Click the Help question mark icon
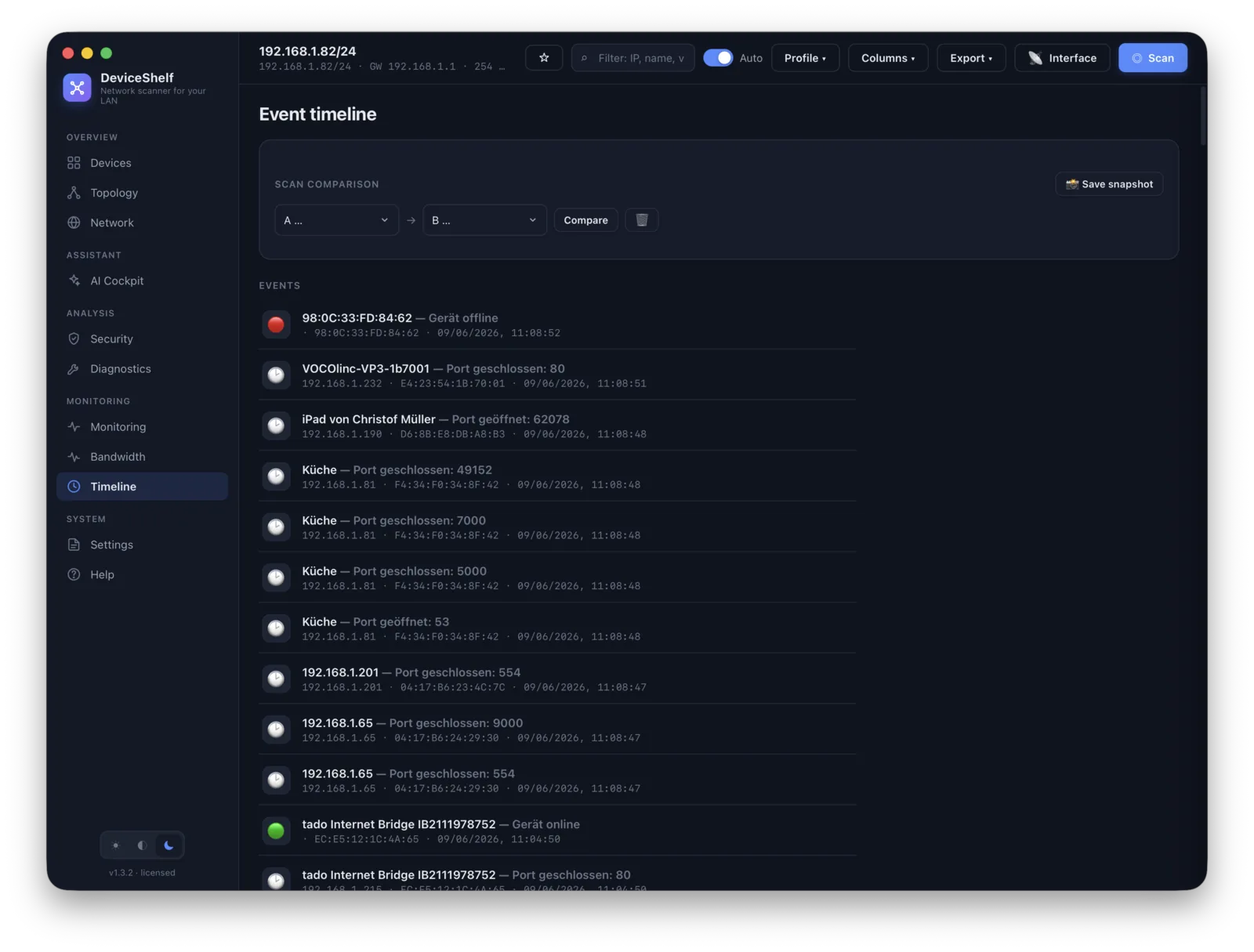The image size is (1254, 952). pos(74,574)
